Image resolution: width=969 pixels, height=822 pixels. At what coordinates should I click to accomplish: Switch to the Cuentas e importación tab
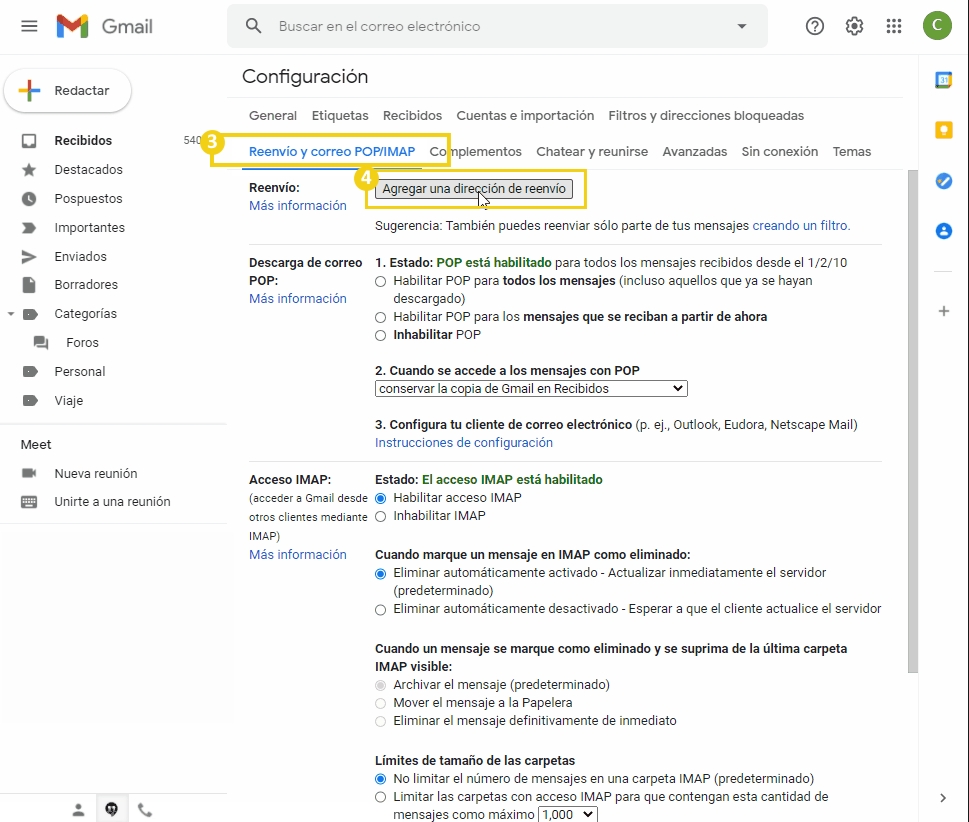(x=525, y=116)
